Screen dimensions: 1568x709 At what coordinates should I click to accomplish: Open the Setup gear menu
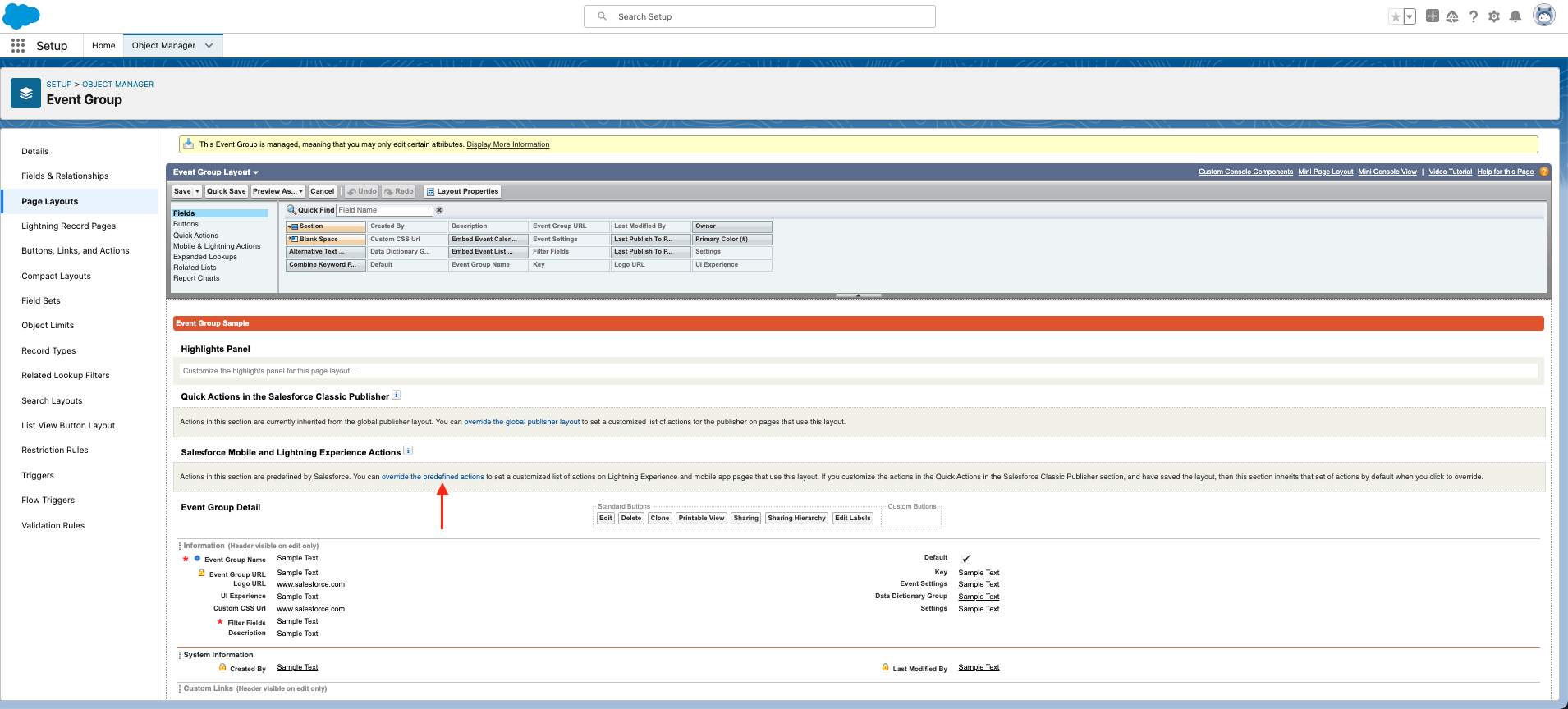1494,16
